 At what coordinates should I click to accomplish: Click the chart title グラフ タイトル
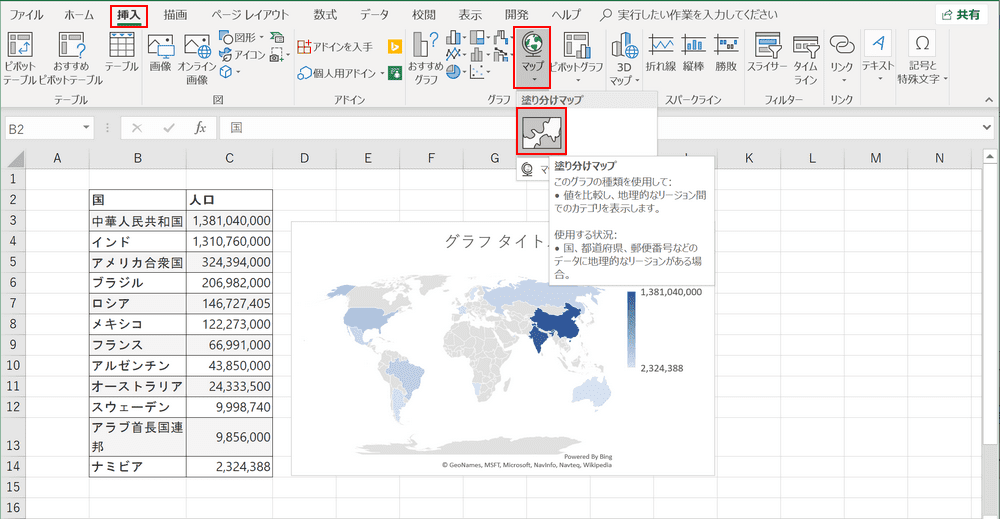click(x=496, y=241)
